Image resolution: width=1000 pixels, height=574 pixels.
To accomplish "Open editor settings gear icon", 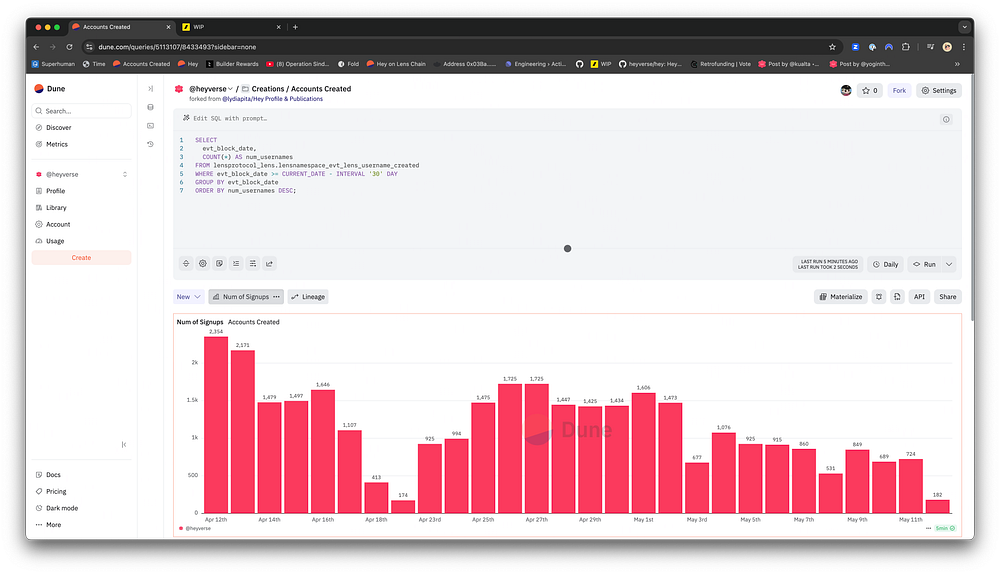I will (x=203, y=263).
